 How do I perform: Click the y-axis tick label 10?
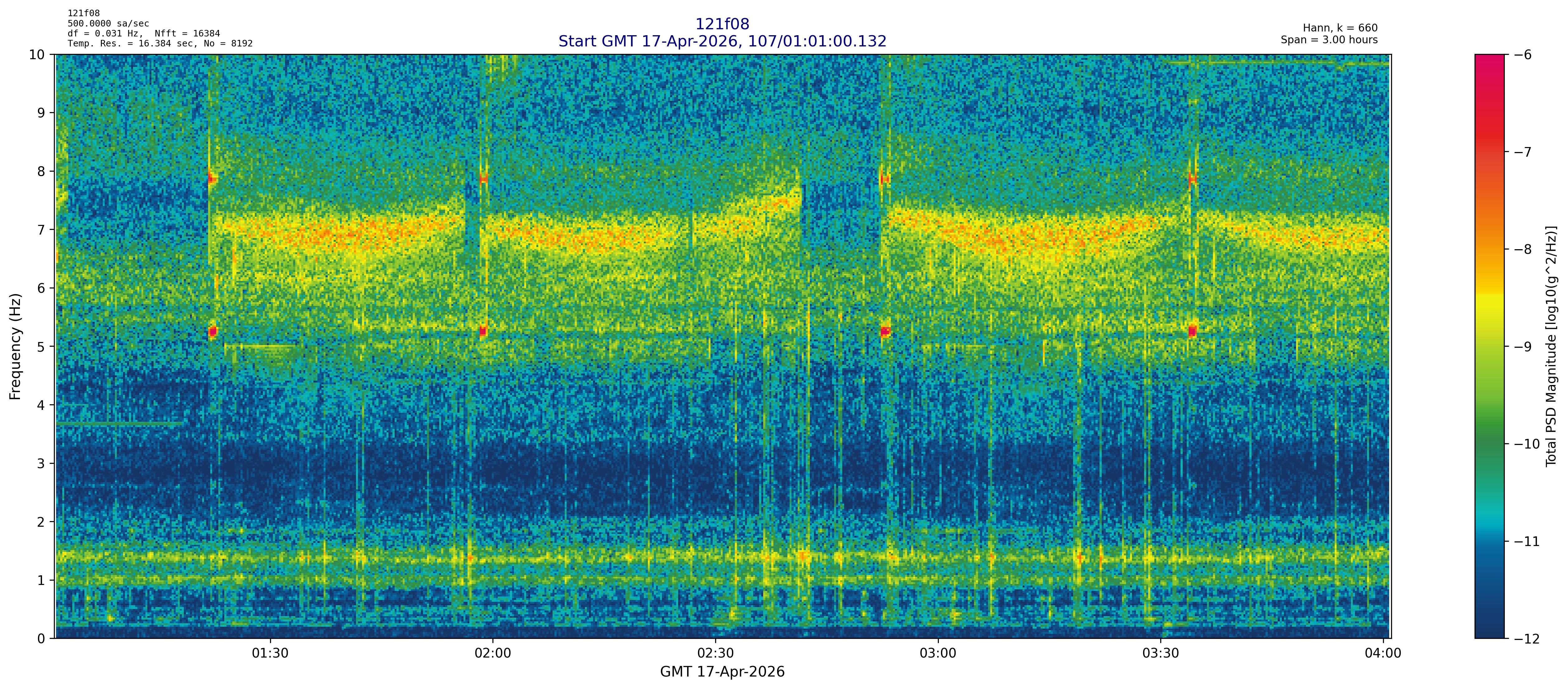pyautogui.click(x=36, y=55)
